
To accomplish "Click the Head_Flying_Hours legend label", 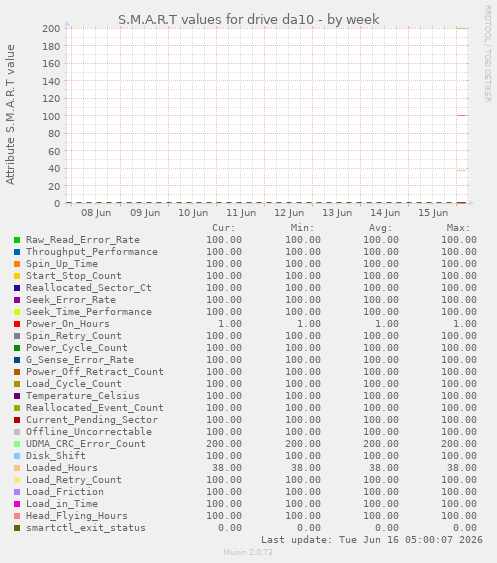I will coord(76,516).
